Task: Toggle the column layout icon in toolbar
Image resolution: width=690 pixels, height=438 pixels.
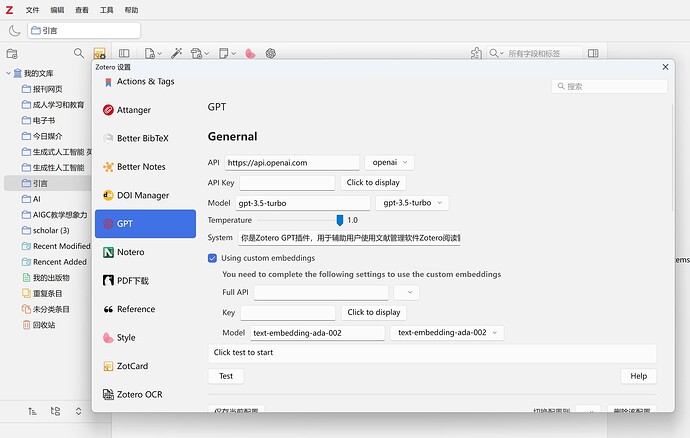Action: coord(124,53)
